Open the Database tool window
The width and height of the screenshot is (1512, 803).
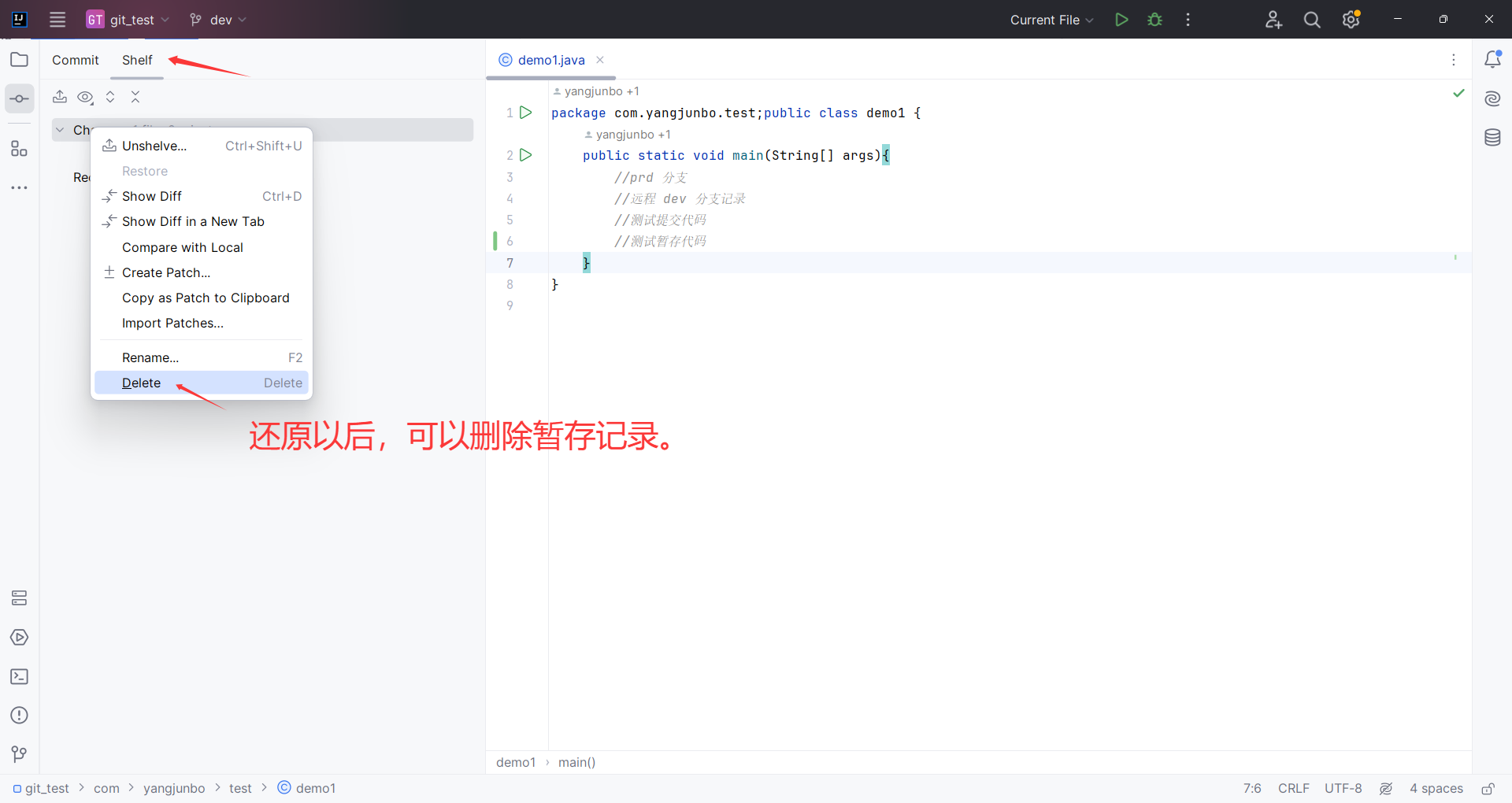click(1493, 137)
